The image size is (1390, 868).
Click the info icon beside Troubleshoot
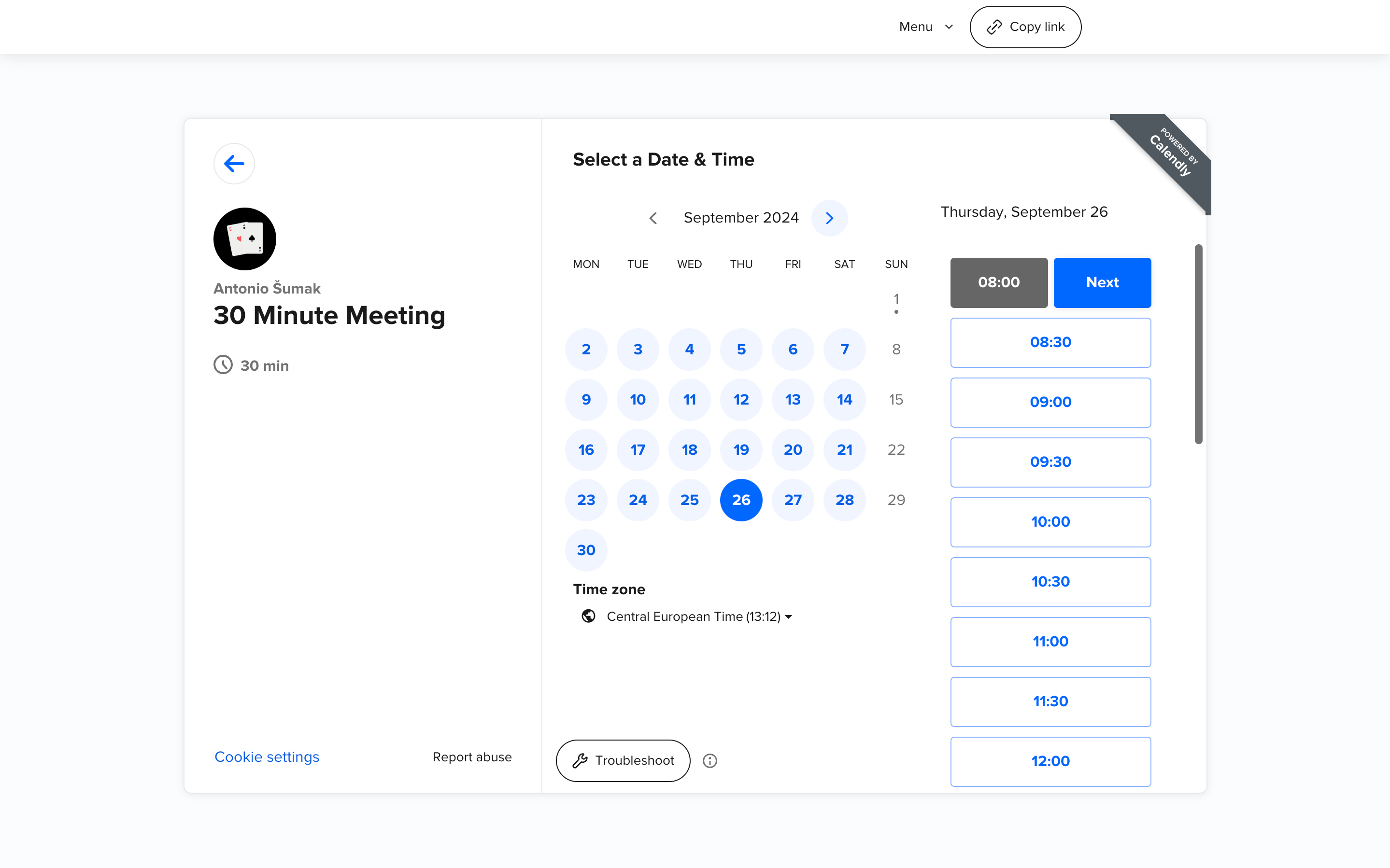pyautogui.click(x=709, y=761)
